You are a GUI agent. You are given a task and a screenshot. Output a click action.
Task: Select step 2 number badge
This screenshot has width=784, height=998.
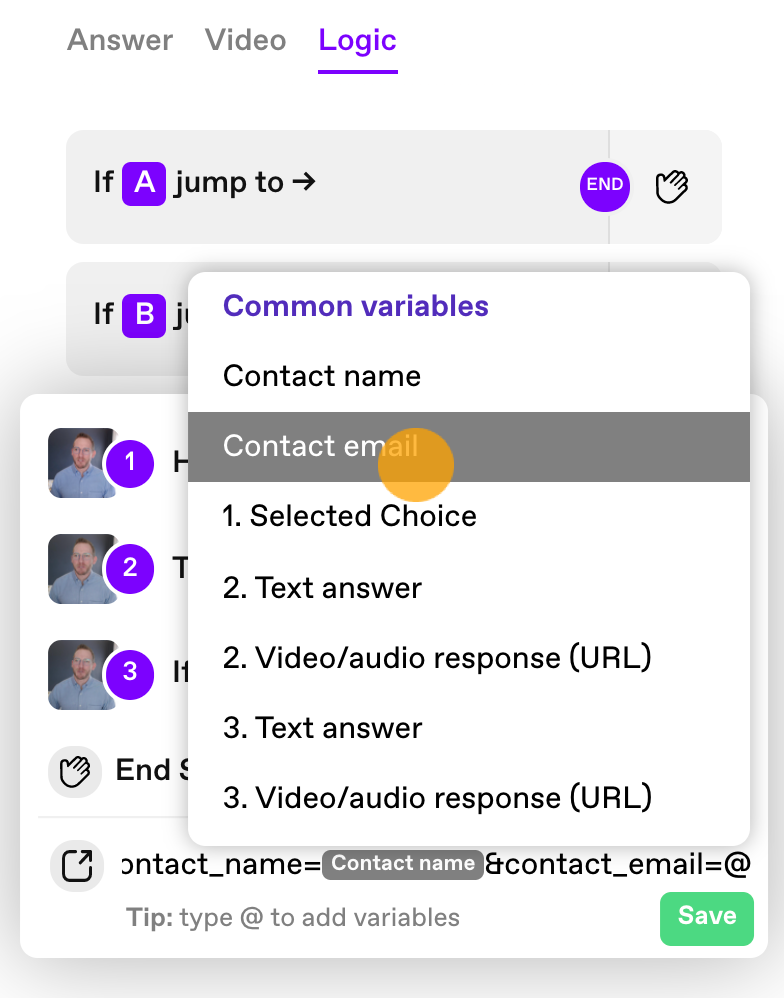(x=130, y=568)
